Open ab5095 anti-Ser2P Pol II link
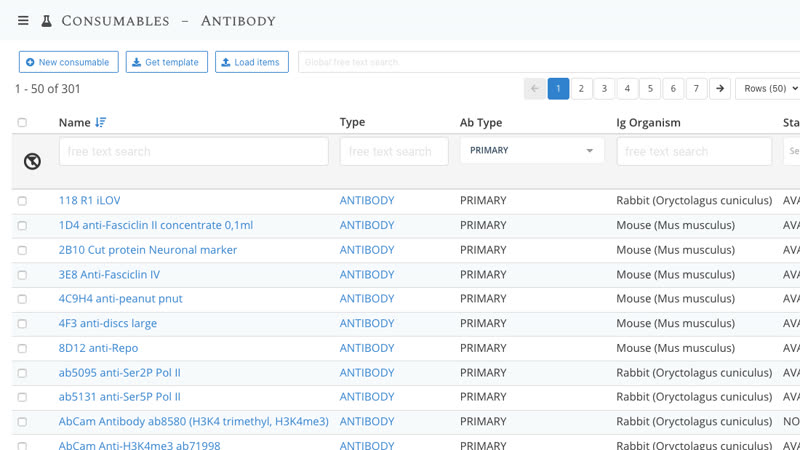800x450 pixels. (x=119, y=372)
